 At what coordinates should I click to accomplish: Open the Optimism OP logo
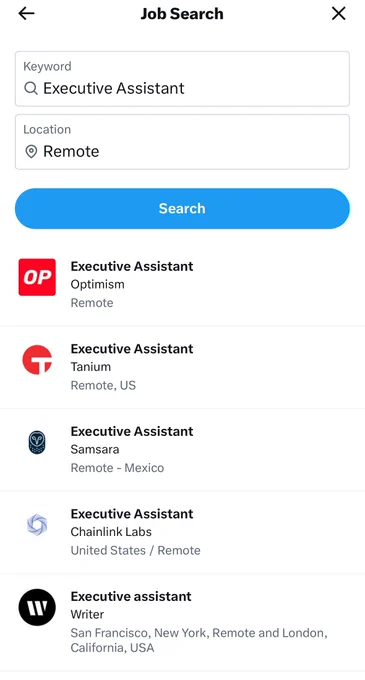pyautogui.click(x=37, y=277)
